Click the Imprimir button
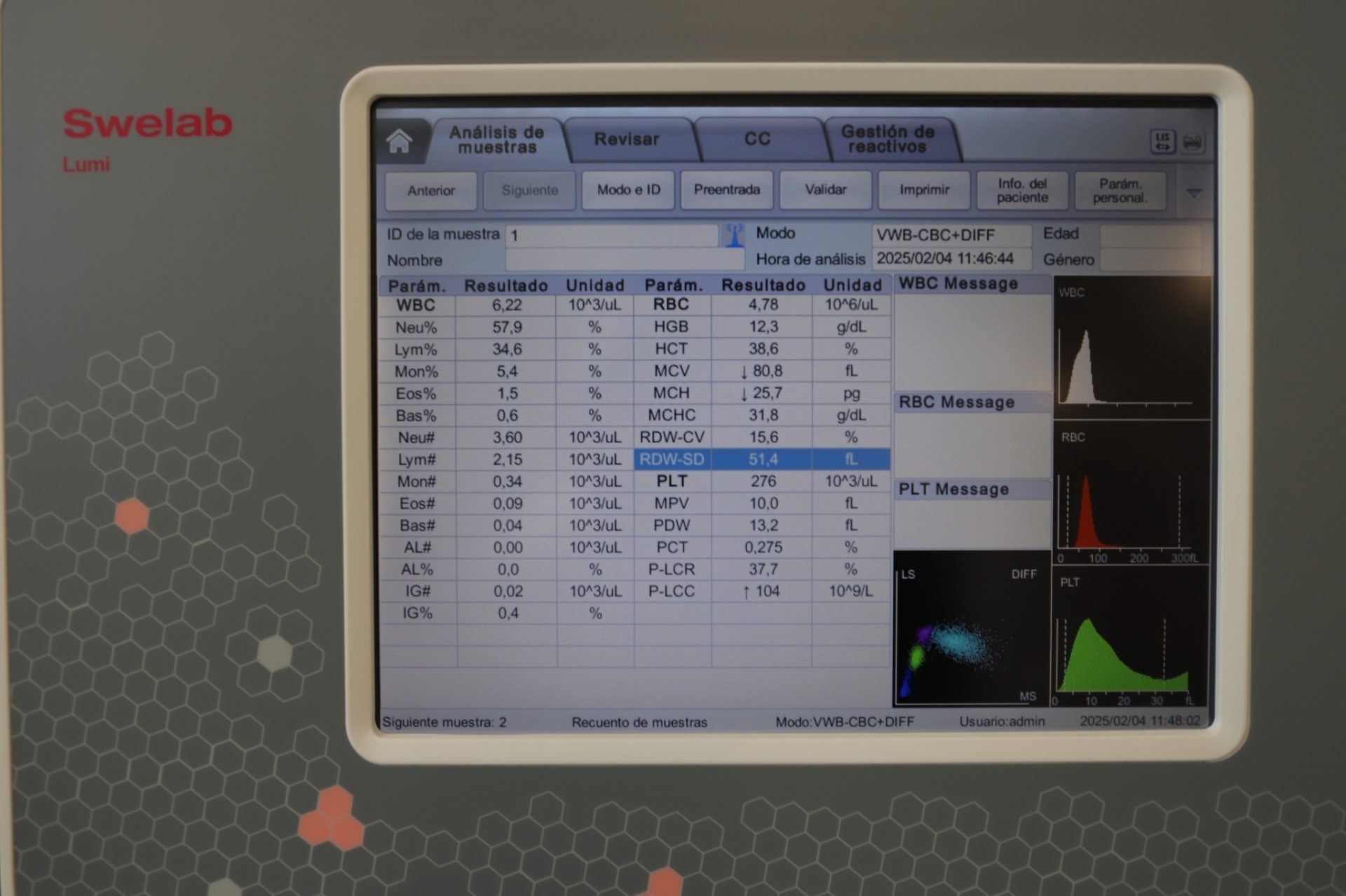Screen dimensions: 1346x896 click(x=924, y=190)
